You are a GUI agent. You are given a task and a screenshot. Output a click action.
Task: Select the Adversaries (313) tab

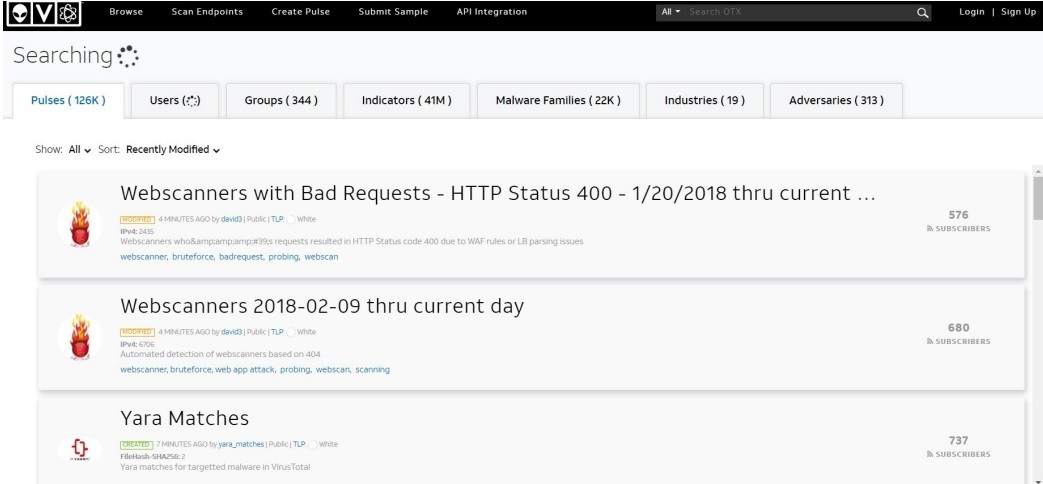(x=836, y=101)
